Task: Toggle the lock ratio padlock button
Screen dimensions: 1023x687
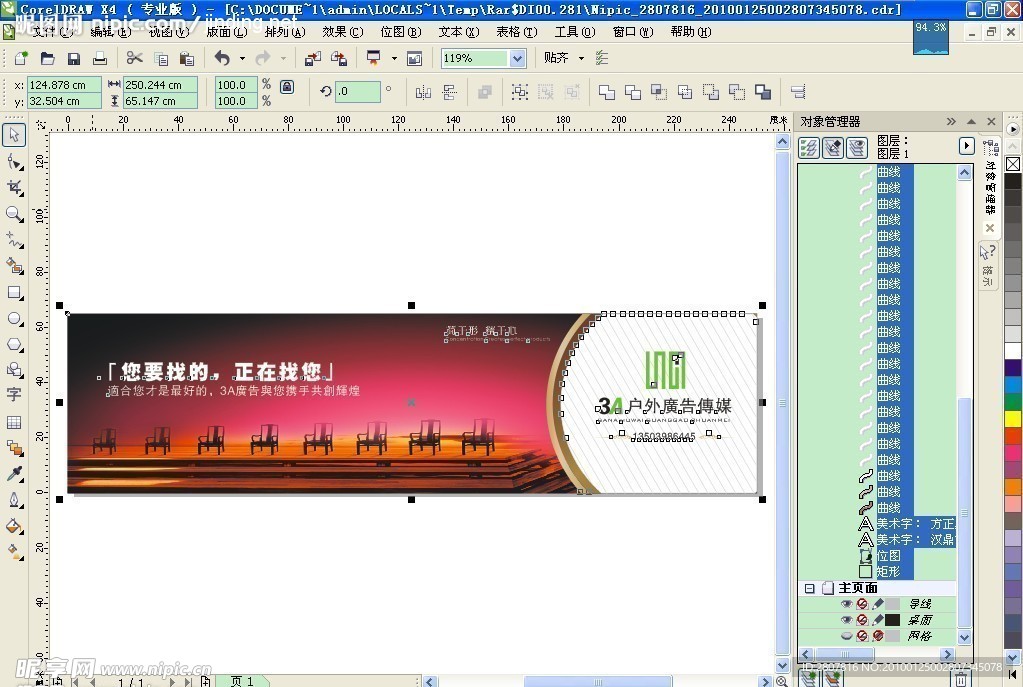Action: coord(287,87)
